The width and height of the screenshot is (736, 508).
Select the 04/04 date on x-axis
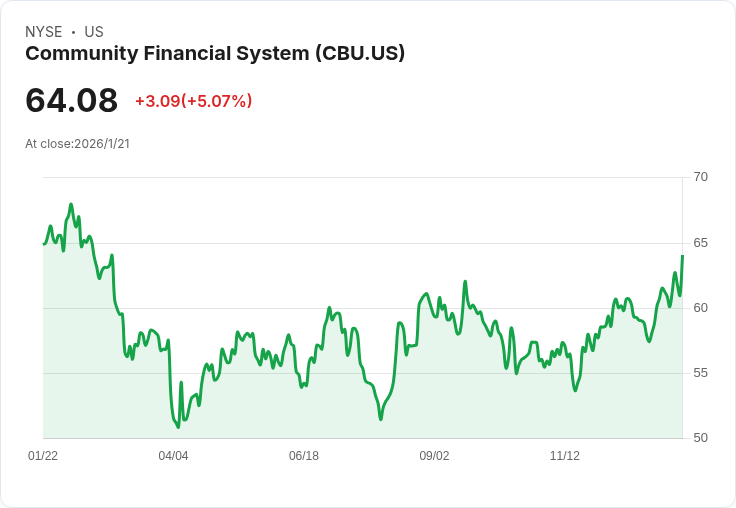pos(173,456)
